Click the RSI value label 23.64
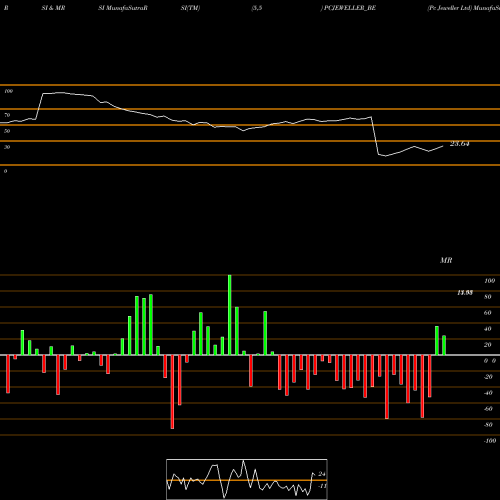Viewport: 500px width, 500px height. [x=459, y=144]
